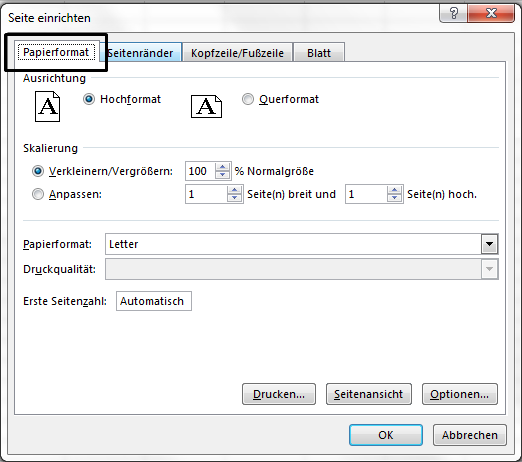The width and height of the screenshot is (522, 462).
Task: Open the Seitenränder tab
Action: click(140, 53)
